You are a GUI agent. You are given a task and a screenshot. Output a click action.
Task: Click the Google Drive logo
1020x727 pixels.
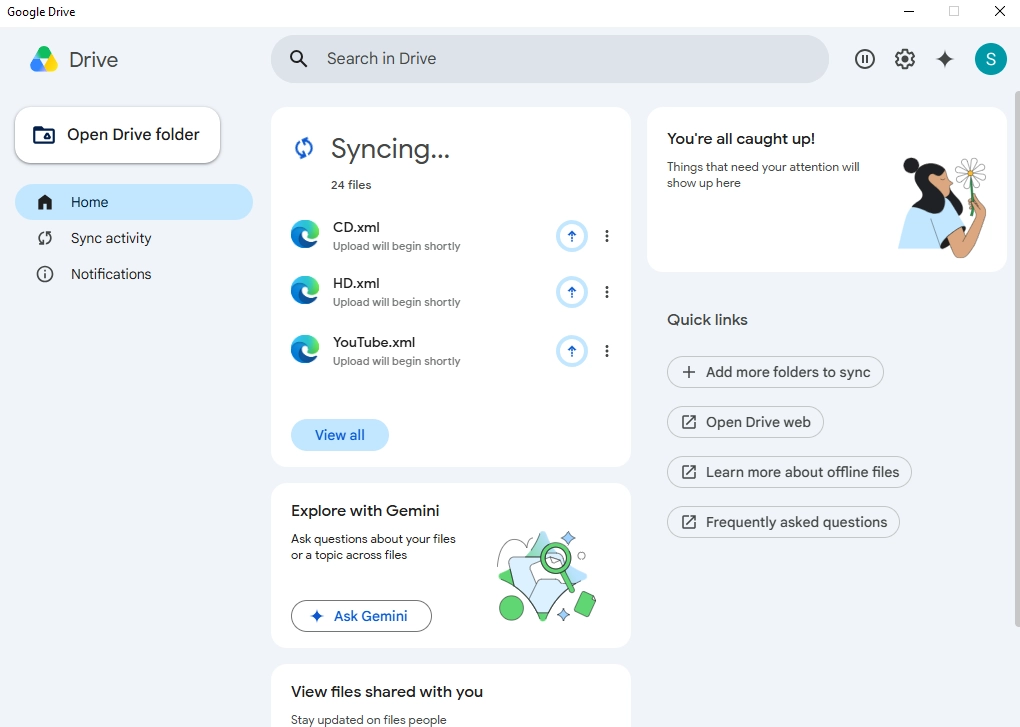(x=44, y=59)
